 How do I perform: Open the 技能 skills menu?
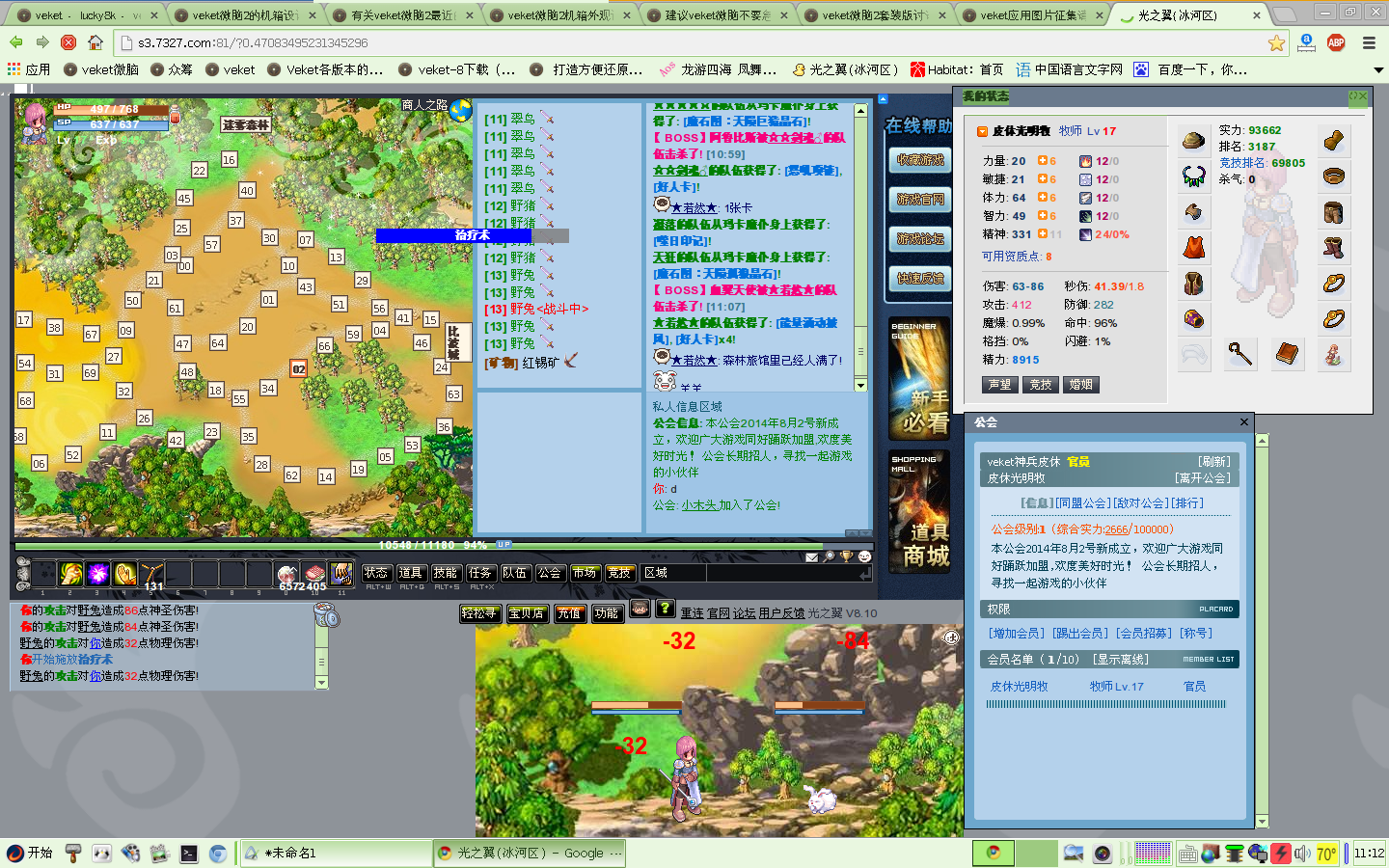446,573
